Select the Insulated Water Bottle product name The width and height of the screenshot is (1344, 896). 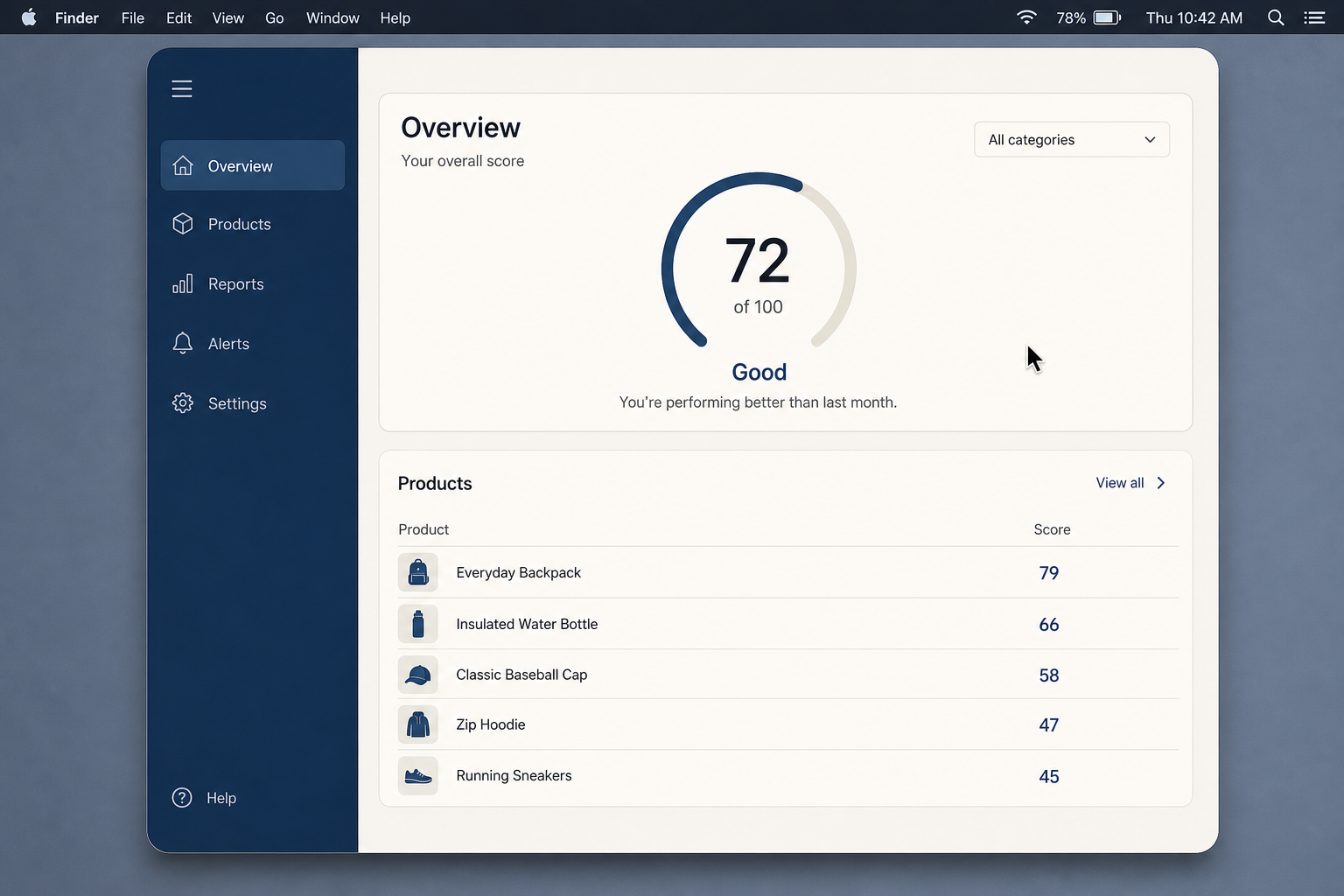click(527, 624)
